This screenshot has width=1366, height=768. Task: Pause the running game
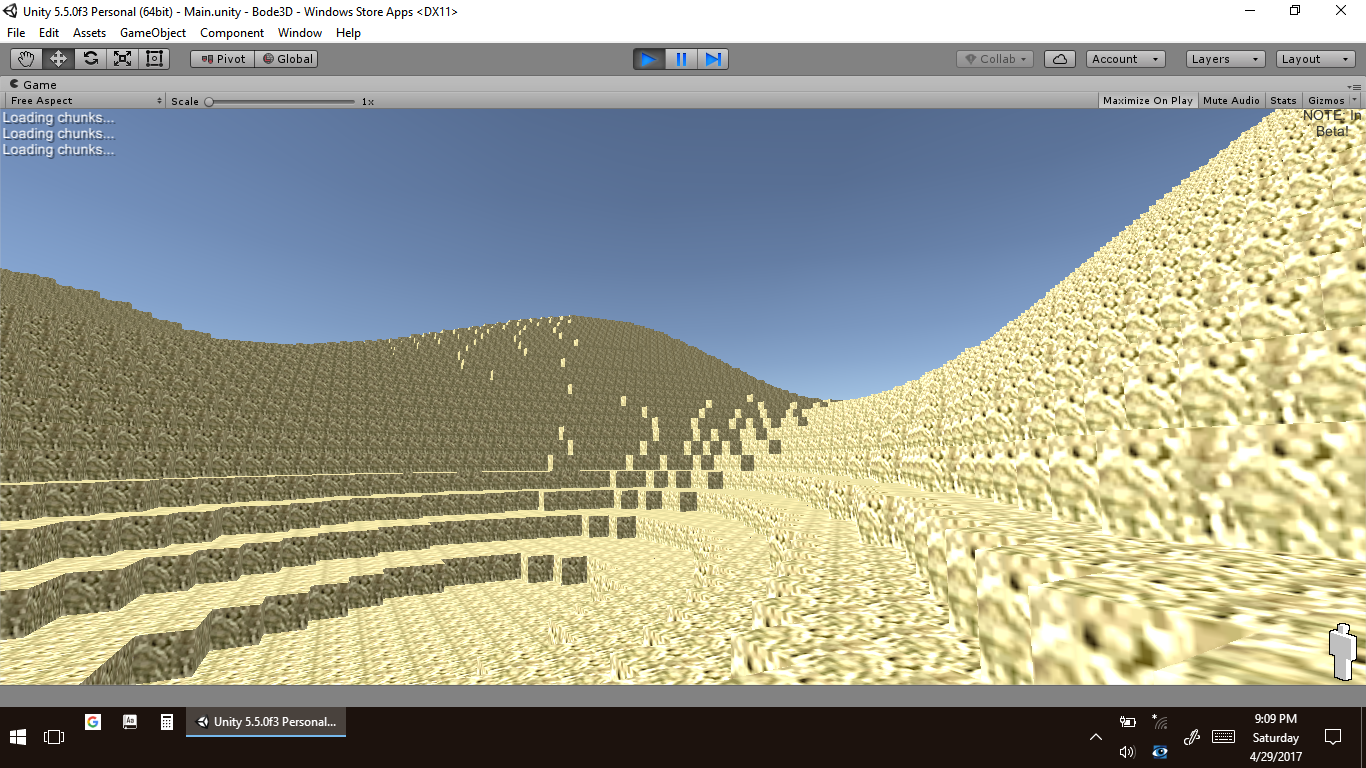[x=681, y=59]
